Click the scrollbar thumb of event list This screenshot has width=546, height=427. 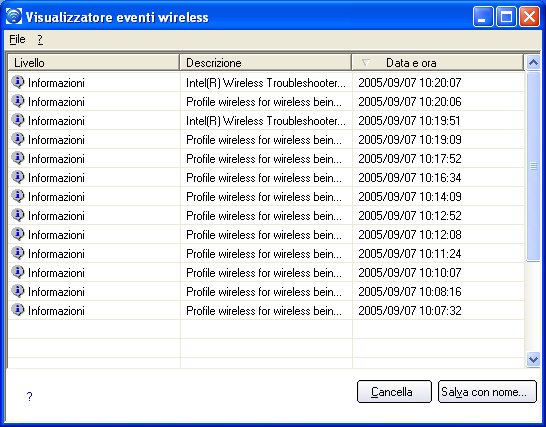tap(533, 166)
